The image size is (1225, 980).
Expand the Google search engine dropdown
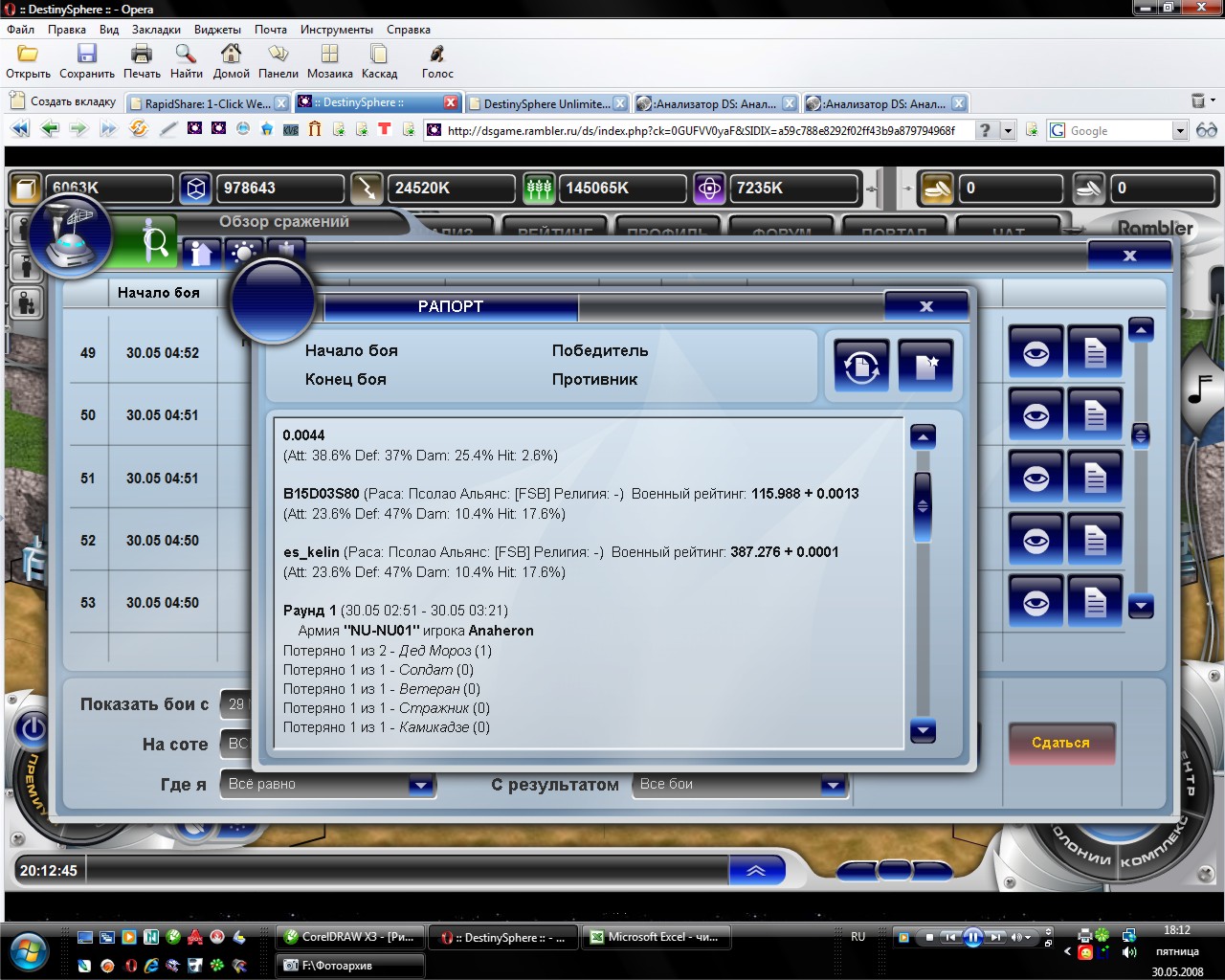click(1179, 131)
